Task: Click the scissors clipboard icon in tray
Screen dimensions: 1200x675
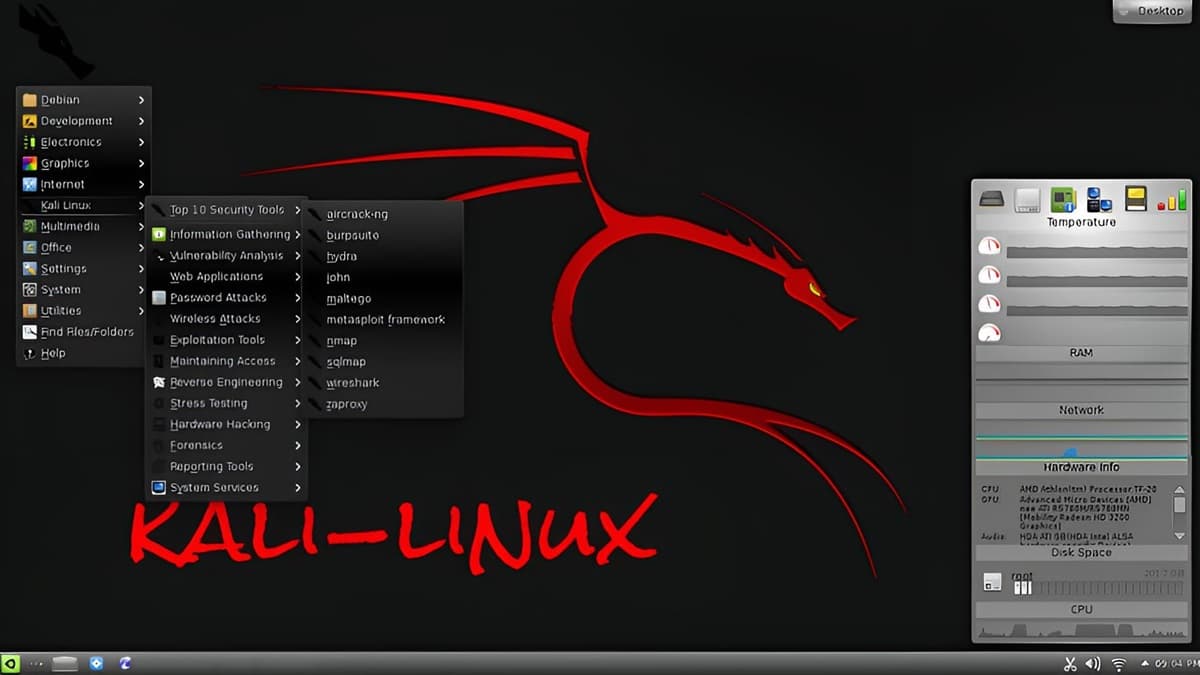Action: click(x=1069, y=664)
